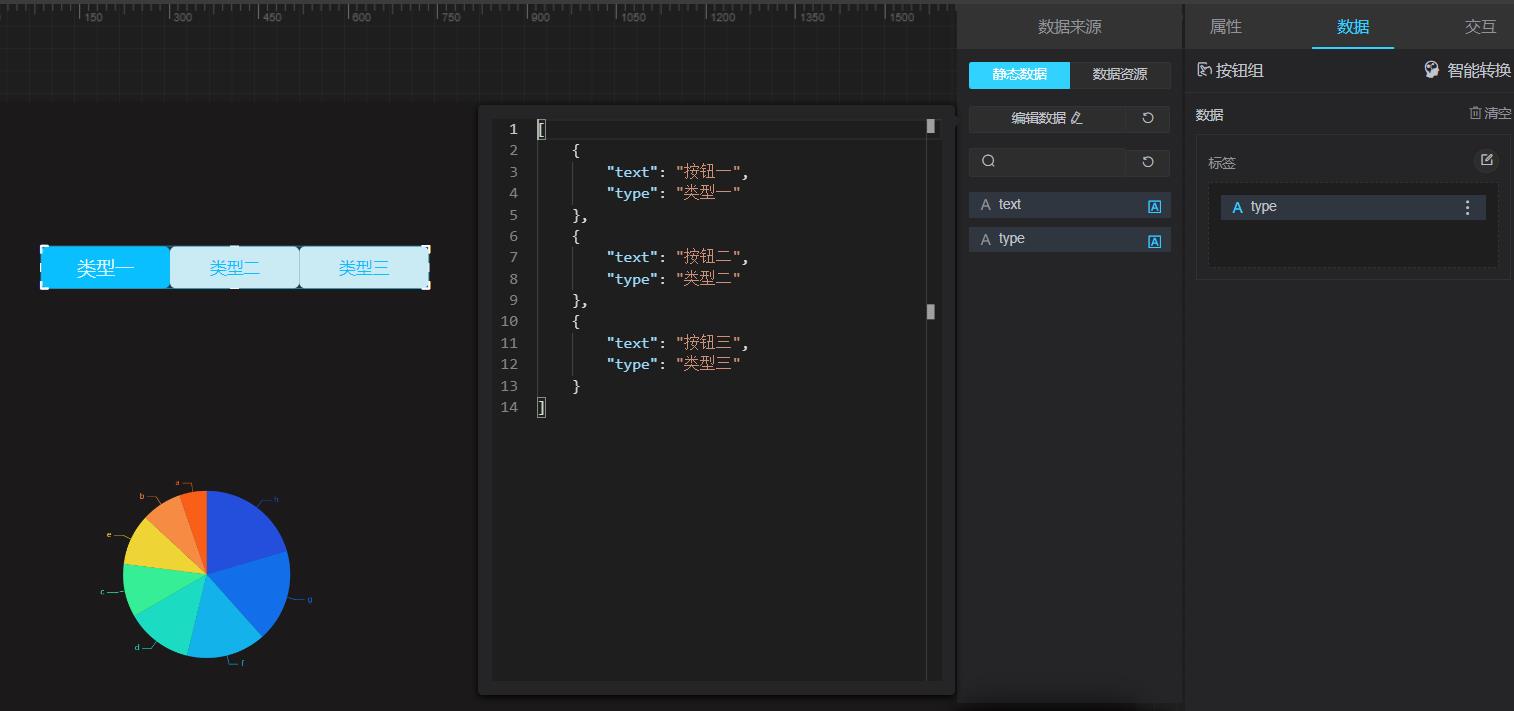Click the edit icon next to 标签
The image size is (1514, 711).
point(1487,160)
